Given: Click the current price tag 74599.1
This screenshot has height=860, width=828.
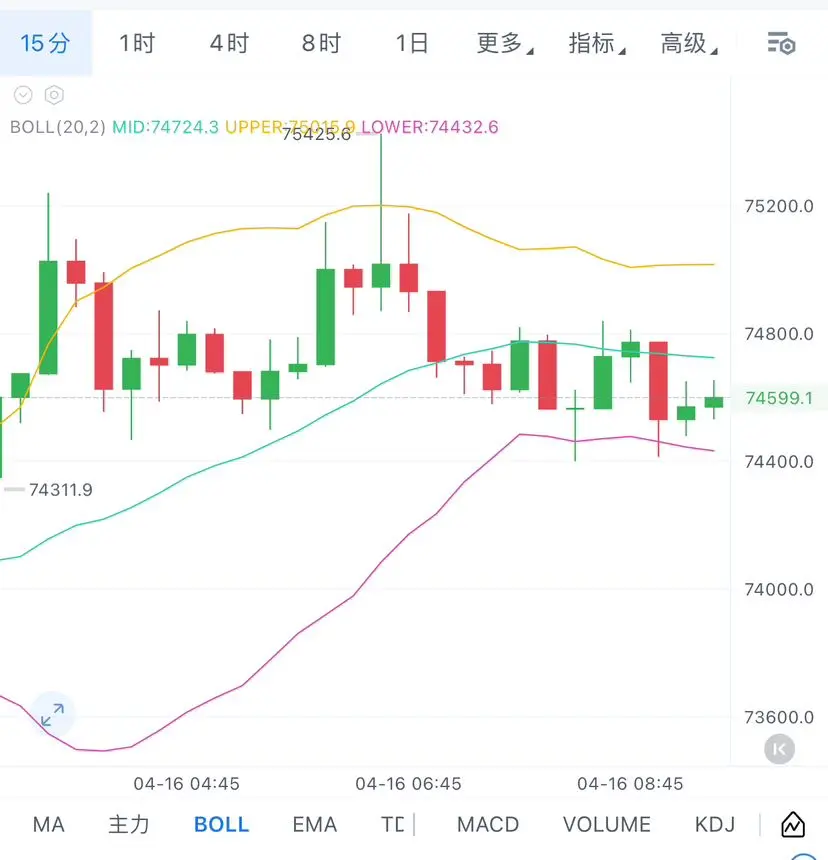Looking at the screenshot, I should (x=779, y=398).
